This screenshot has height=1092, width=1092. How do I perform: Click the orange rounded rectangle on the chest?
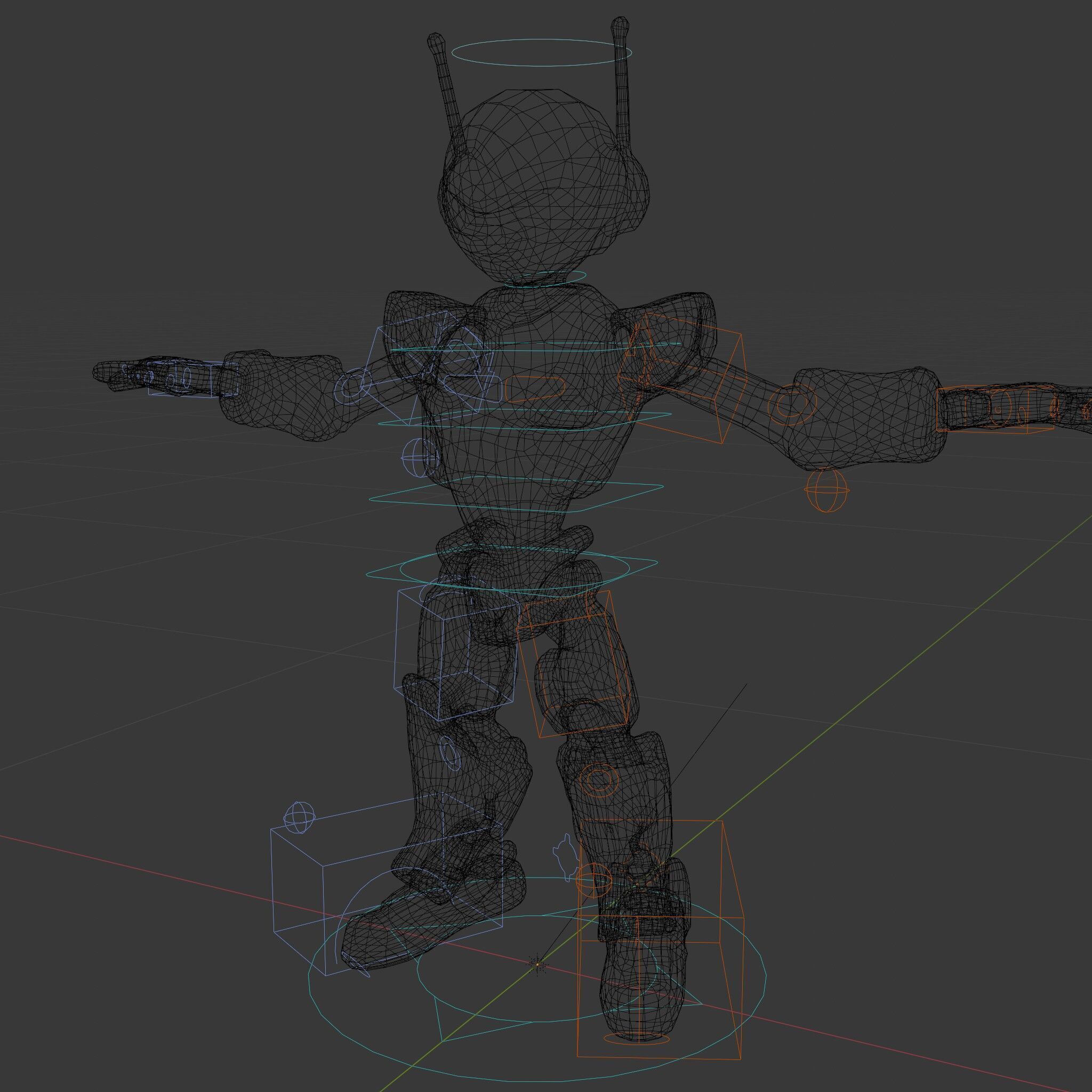[x=535, y=389]
